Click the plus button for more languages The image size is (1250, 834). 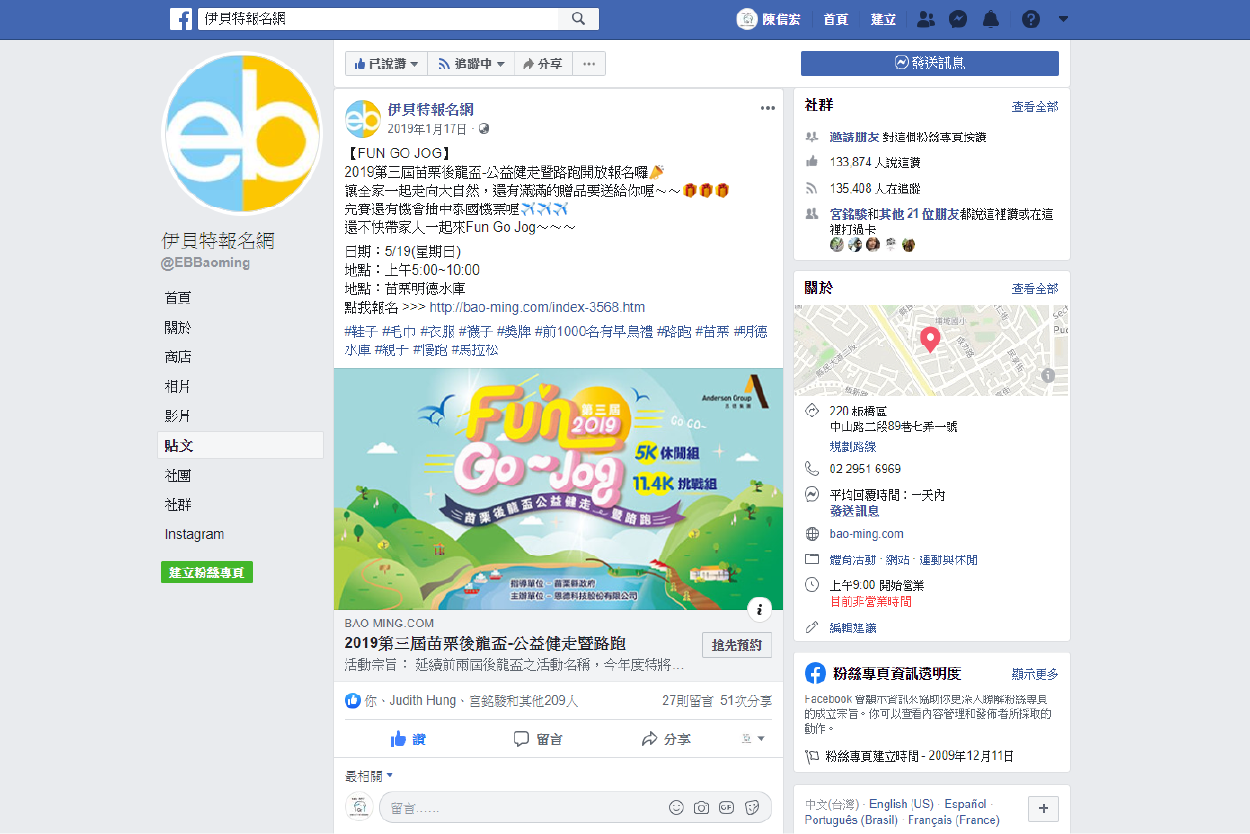pyautogui.click(x=1043, y=809)
